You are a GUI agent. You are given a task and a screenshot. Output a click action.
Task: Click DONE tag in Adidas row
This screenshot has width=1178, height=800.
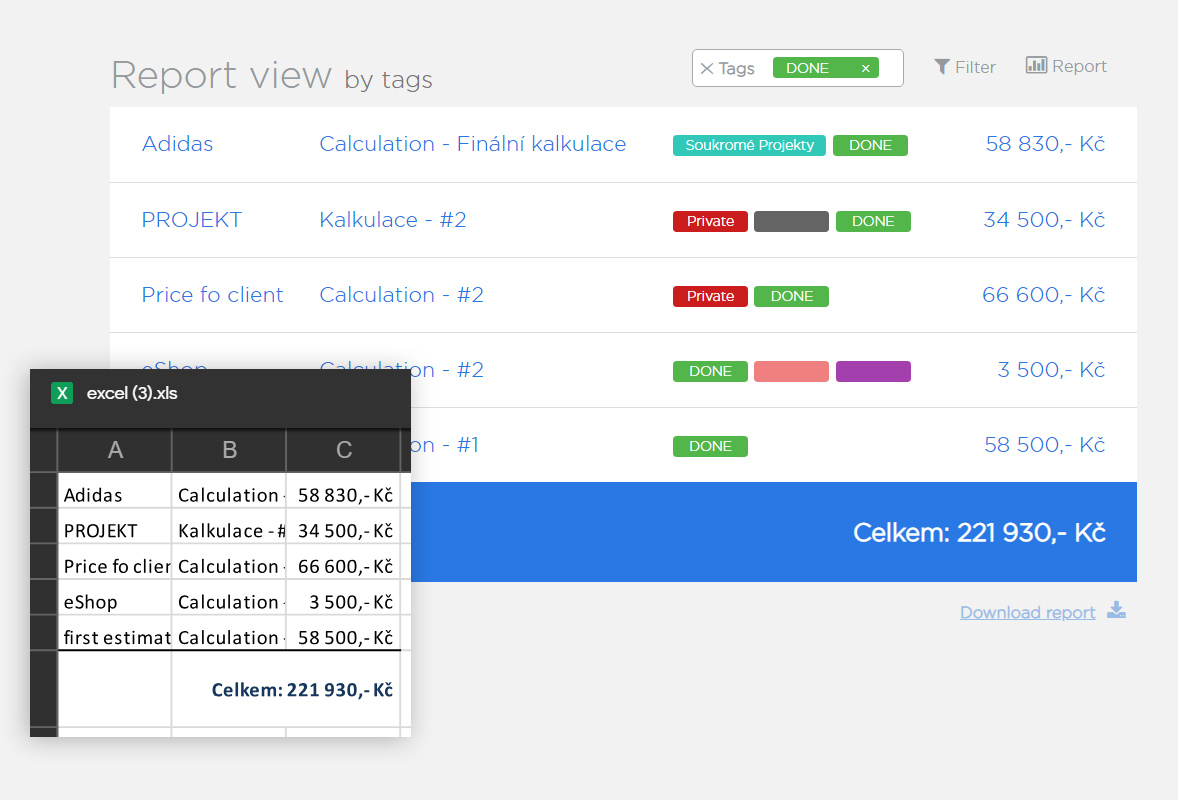(x=870, y=145)
